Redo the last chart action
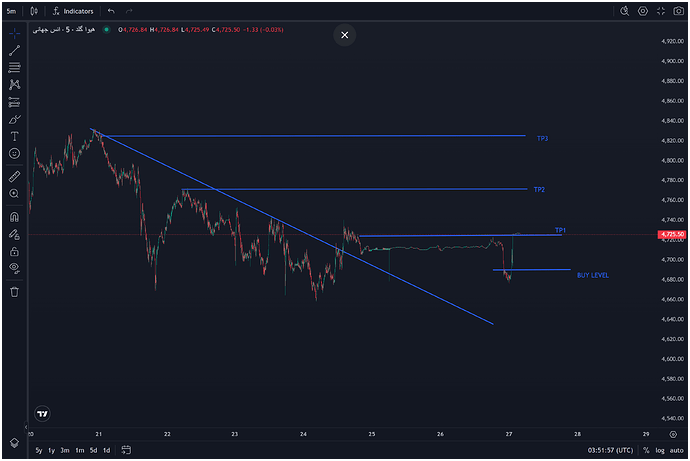The image size is (690, 461). 129,11
